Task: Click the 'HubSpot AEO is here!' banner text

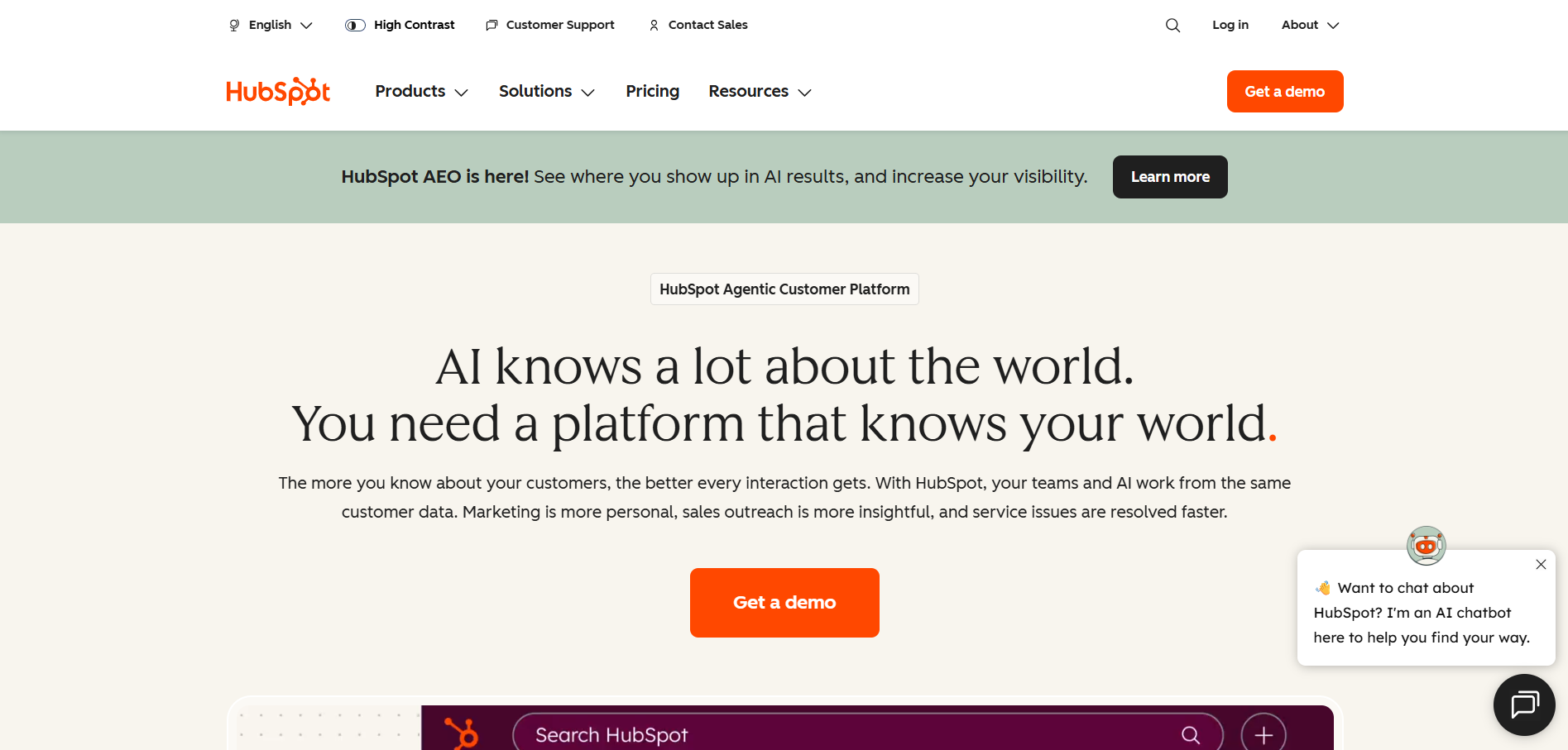Action: coord(434,177)
